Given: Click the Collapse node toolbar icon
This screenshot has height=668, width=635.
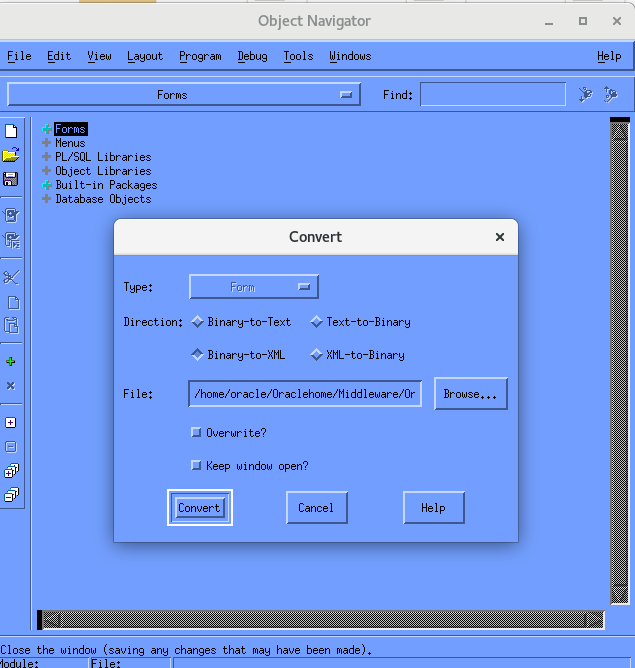Looking at the screenshot, I should (11, 446).
